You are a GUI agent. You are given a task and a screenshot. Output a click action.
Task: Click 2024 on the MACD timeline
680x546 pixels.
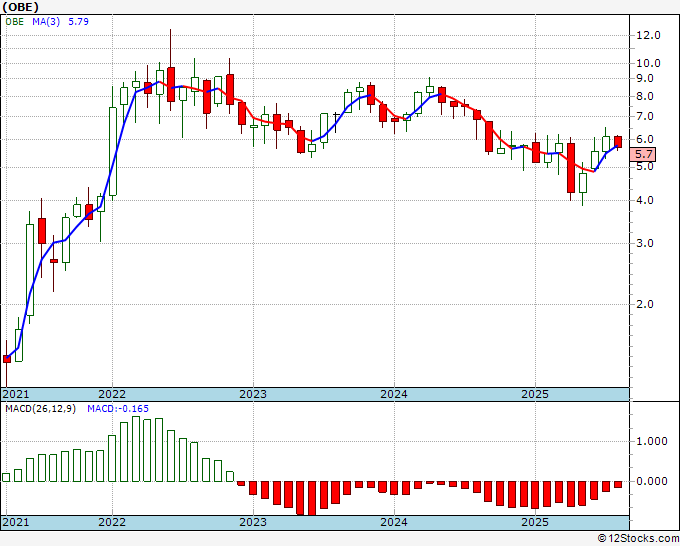(394, 522)
